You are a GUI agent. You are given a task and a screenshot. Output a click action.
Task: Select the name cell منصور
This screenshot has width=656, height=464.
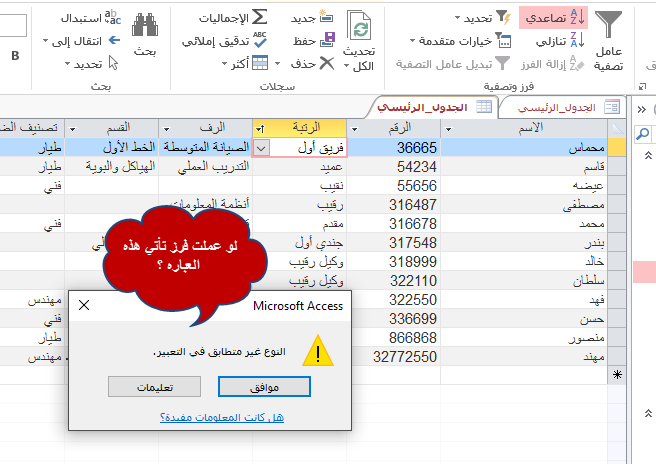coord(524,338)
